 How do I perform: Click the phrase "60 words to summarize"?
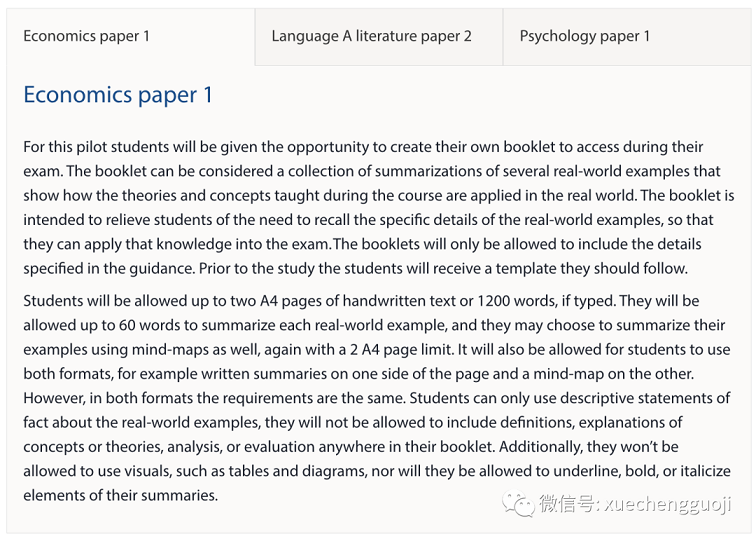199,325
